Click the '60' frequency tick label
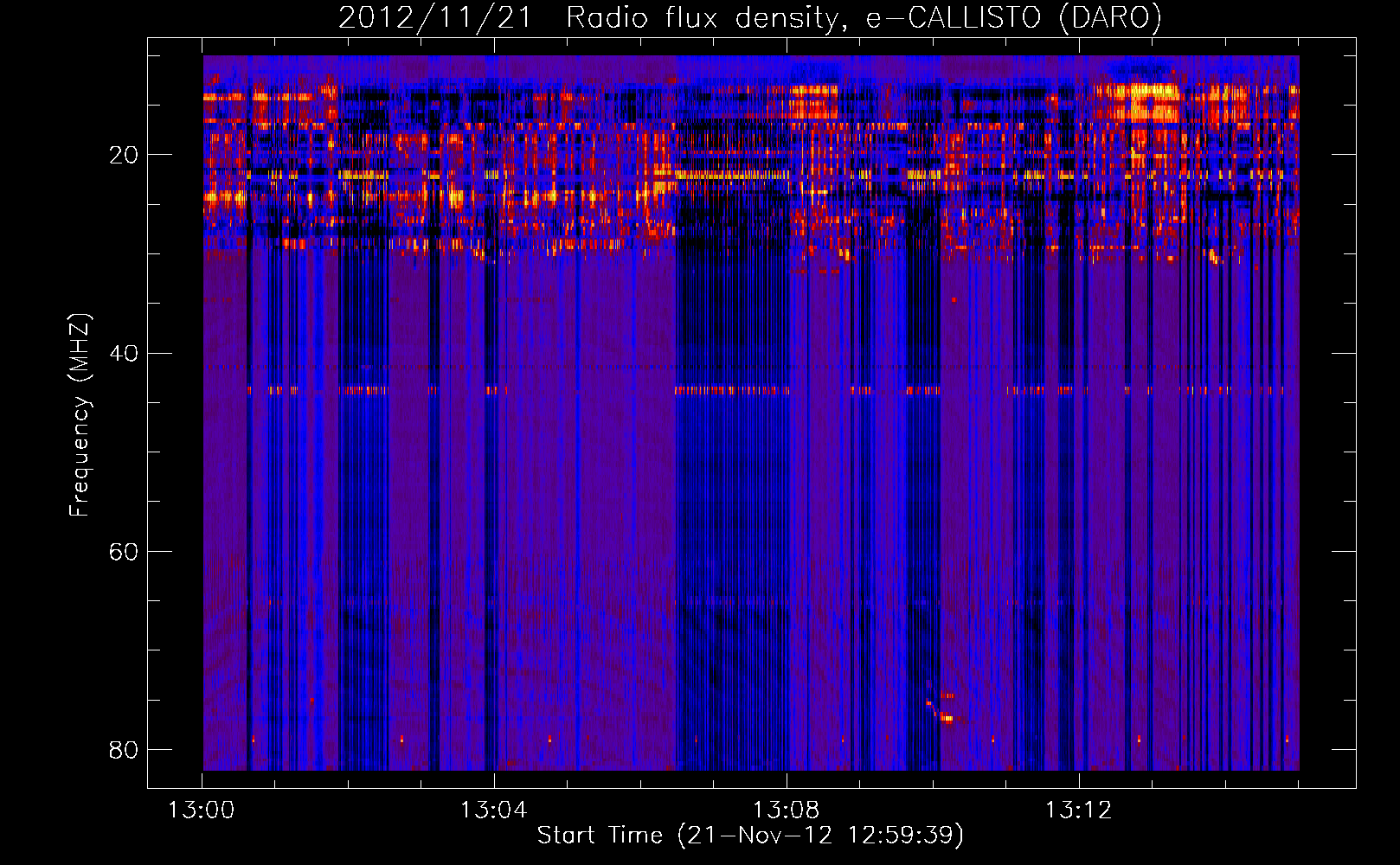1400x865 pixels. coord(124,552)
